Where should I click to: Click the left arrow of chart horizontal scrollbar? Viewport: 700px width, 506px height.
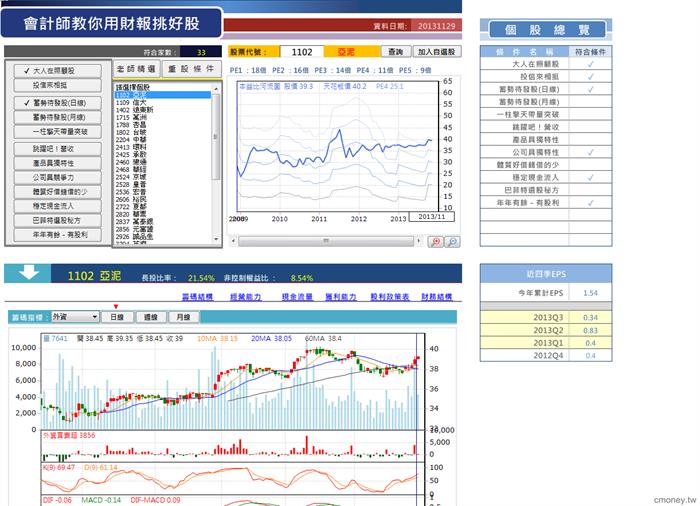click(x=233, y=241)
